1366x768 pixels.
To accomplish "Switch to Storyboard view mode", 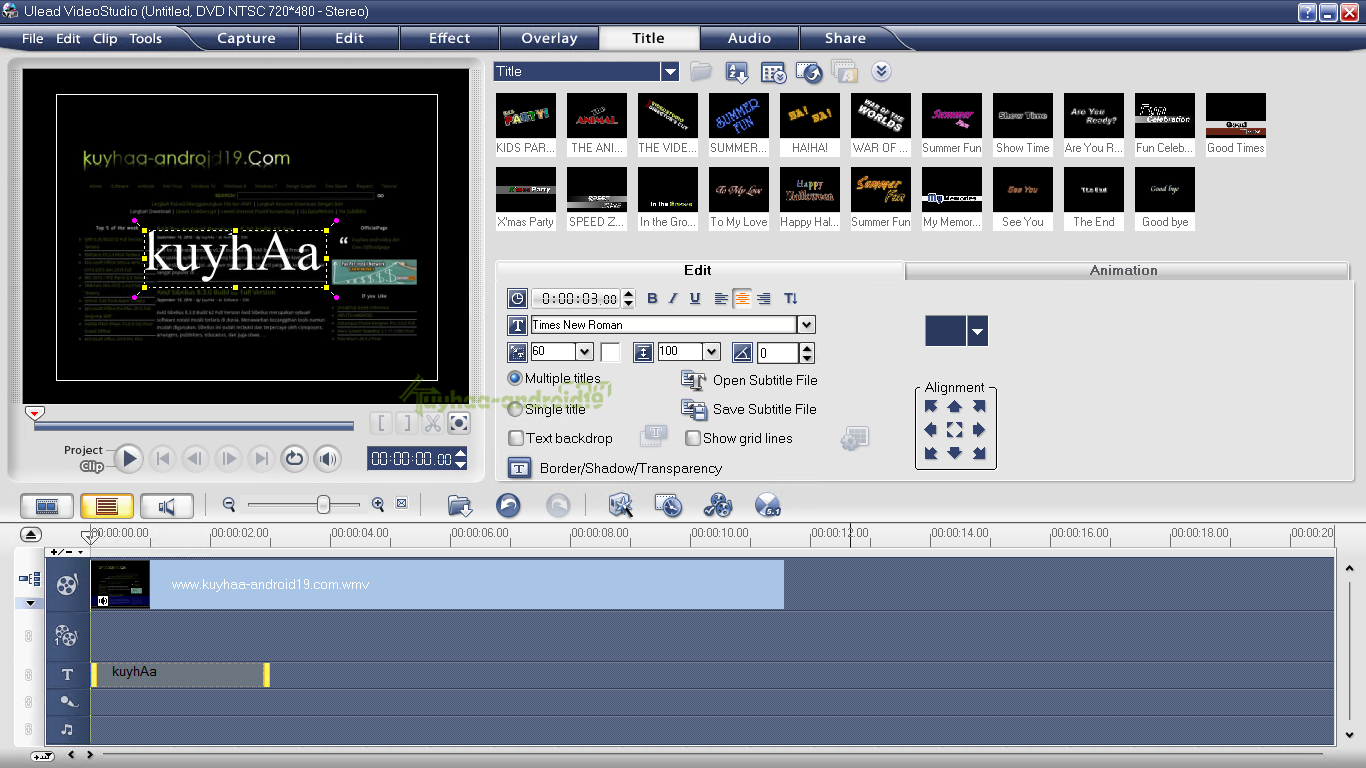I will pyautogui.click(x=46, y=507).
